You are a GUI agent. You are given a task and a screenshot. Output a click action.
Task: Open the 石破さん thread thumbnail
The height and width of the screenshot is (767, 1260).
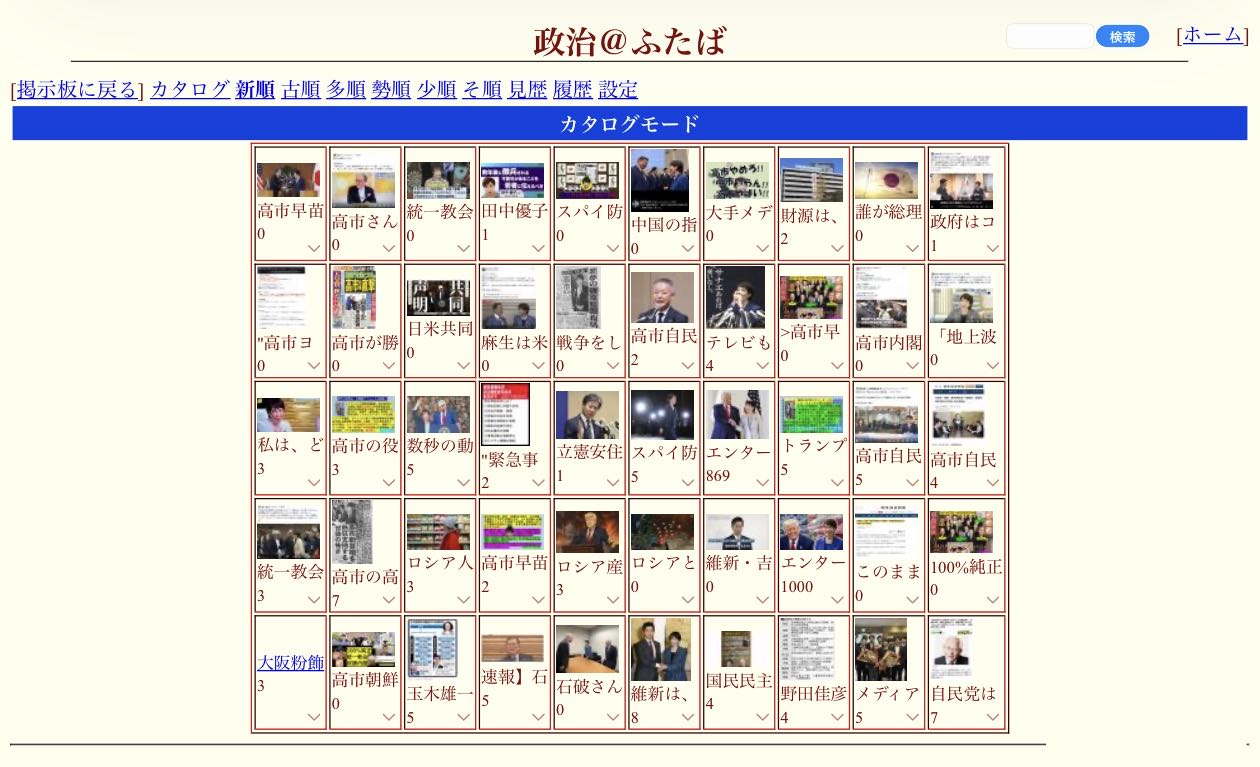pos(587,649)
